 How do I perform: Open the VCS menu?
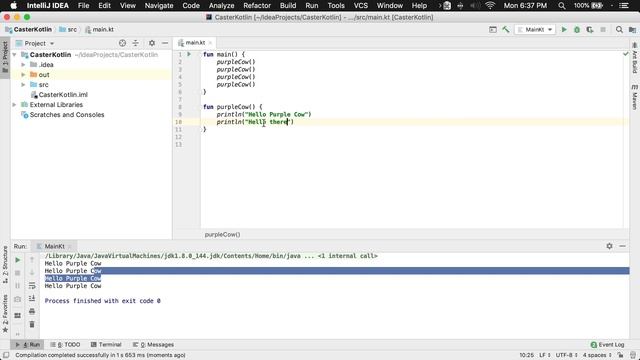tap(360, 6)
